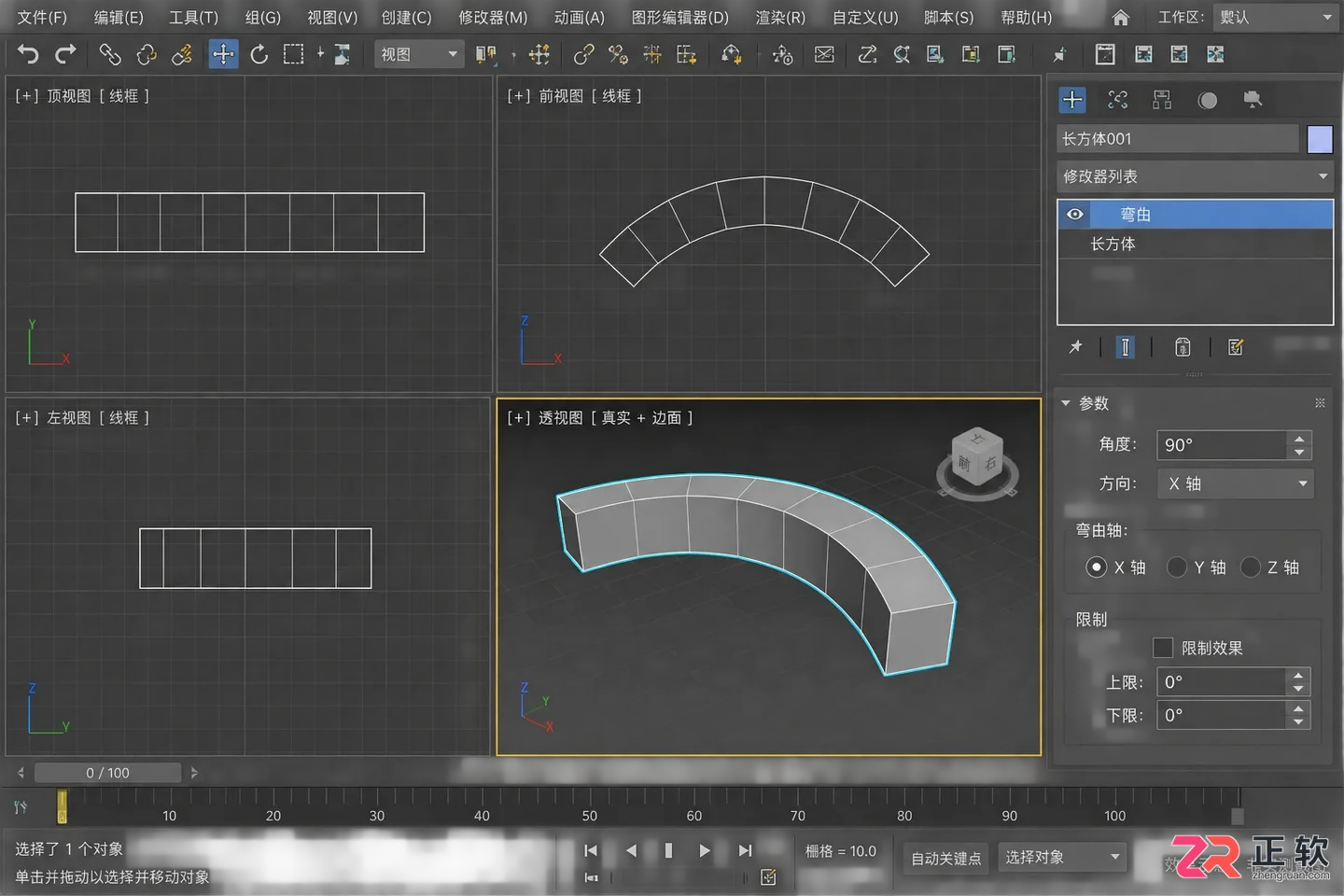Open the 方向 X 轴 dropdown
Image resolution: width=1344 pixels, height=896 pixels.
1235,483
